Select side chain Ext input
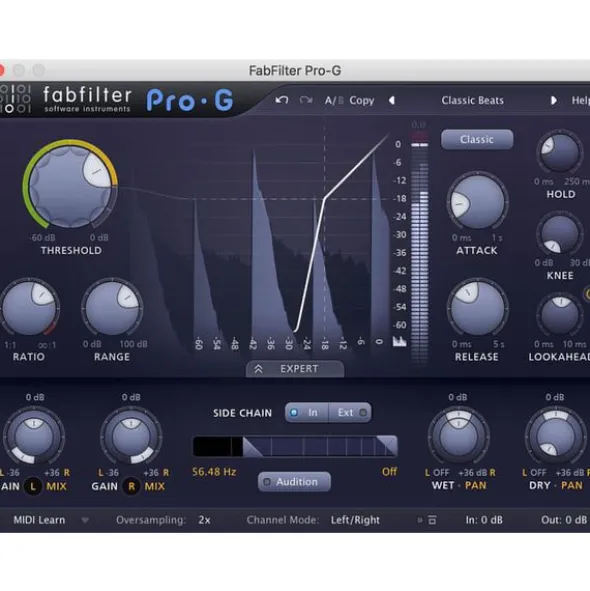This screenshot has height=591, width=590. pyautogui.click(x=350, y=413)
